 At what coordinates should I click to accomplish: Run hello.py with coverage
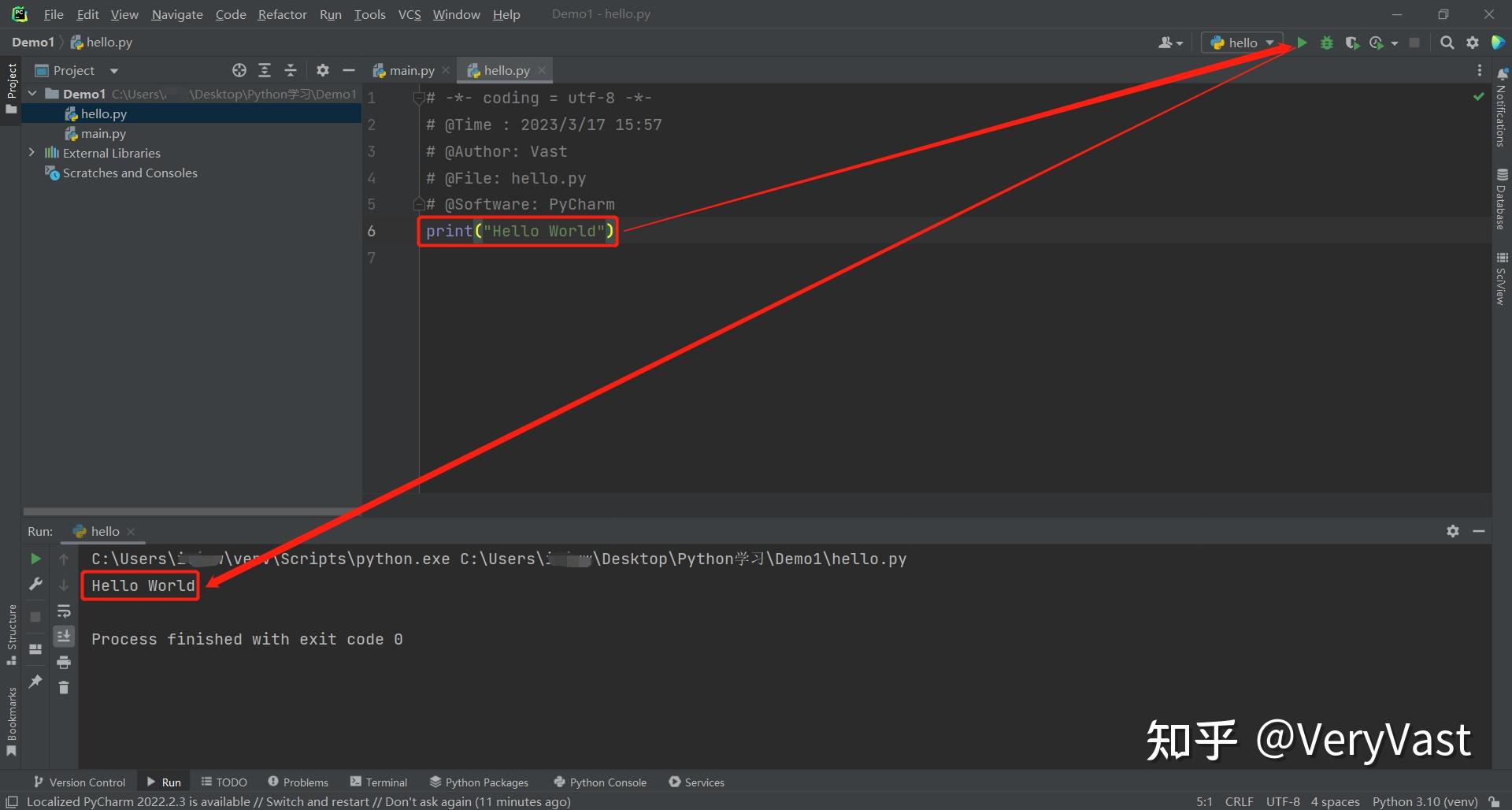point(1352,43)
